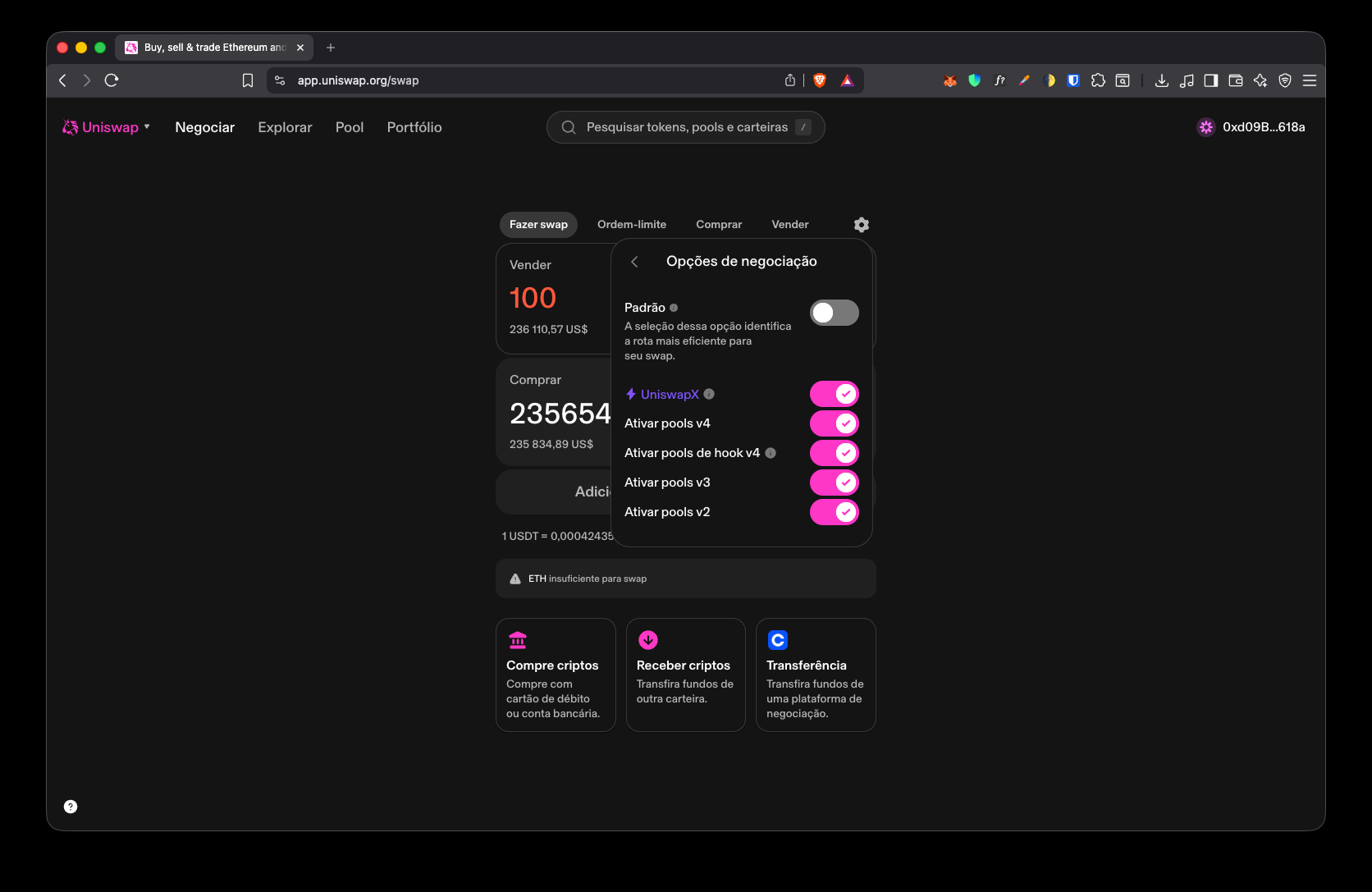Close the Uniswap browser tab
This screenshot has height=892, width=1372.
point(300,48)
